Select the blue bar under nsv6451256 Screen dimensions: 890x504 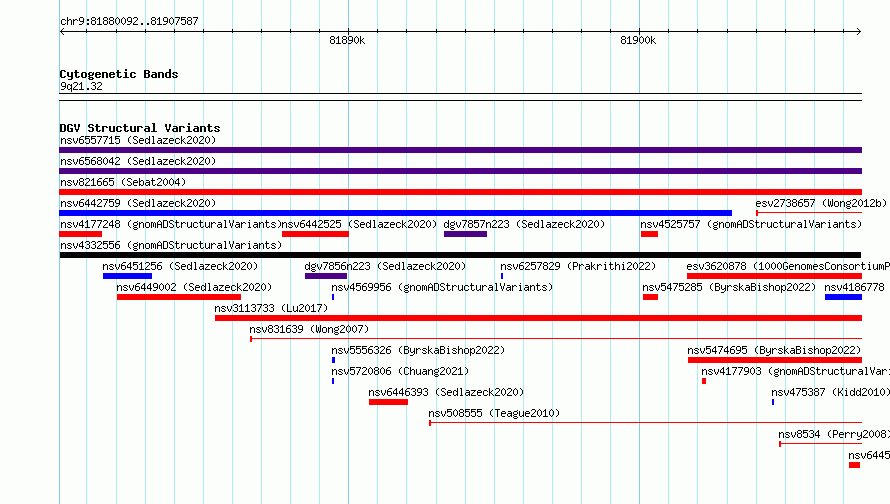pyautogui.click(x=127, y=276)
